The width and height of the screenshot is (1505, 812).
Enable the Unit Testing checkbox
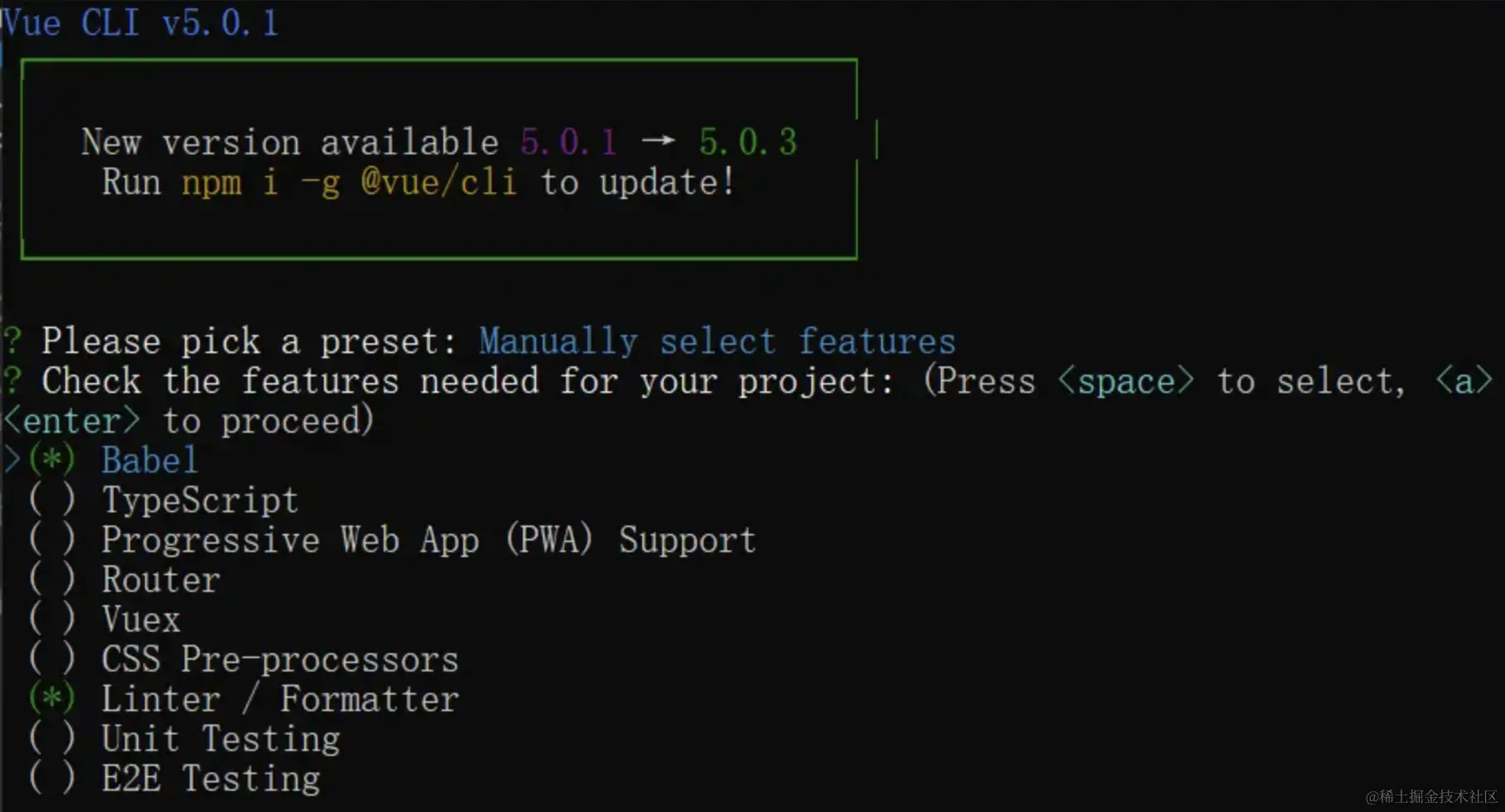coord(51,738)
